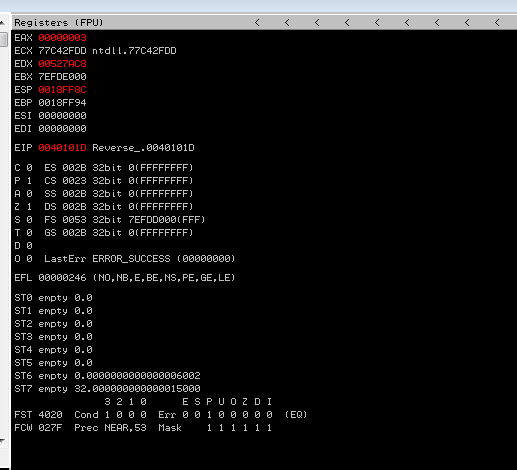Toggle the C carry flag bit

coord(29,168)
